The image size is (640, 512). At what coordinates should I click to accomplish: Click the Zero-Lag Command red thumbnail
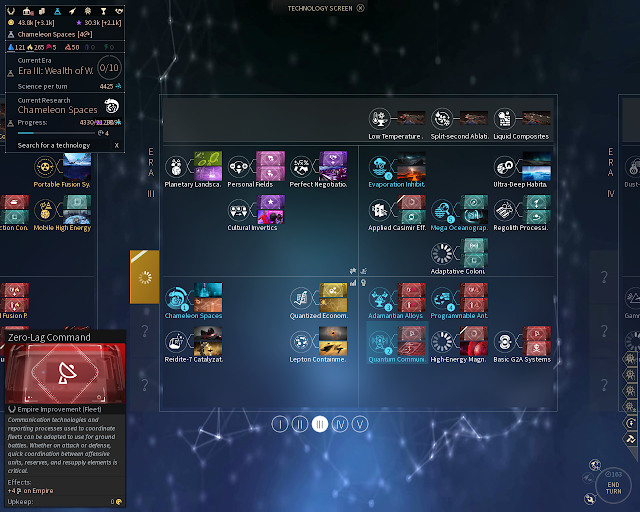coord(65,373)
